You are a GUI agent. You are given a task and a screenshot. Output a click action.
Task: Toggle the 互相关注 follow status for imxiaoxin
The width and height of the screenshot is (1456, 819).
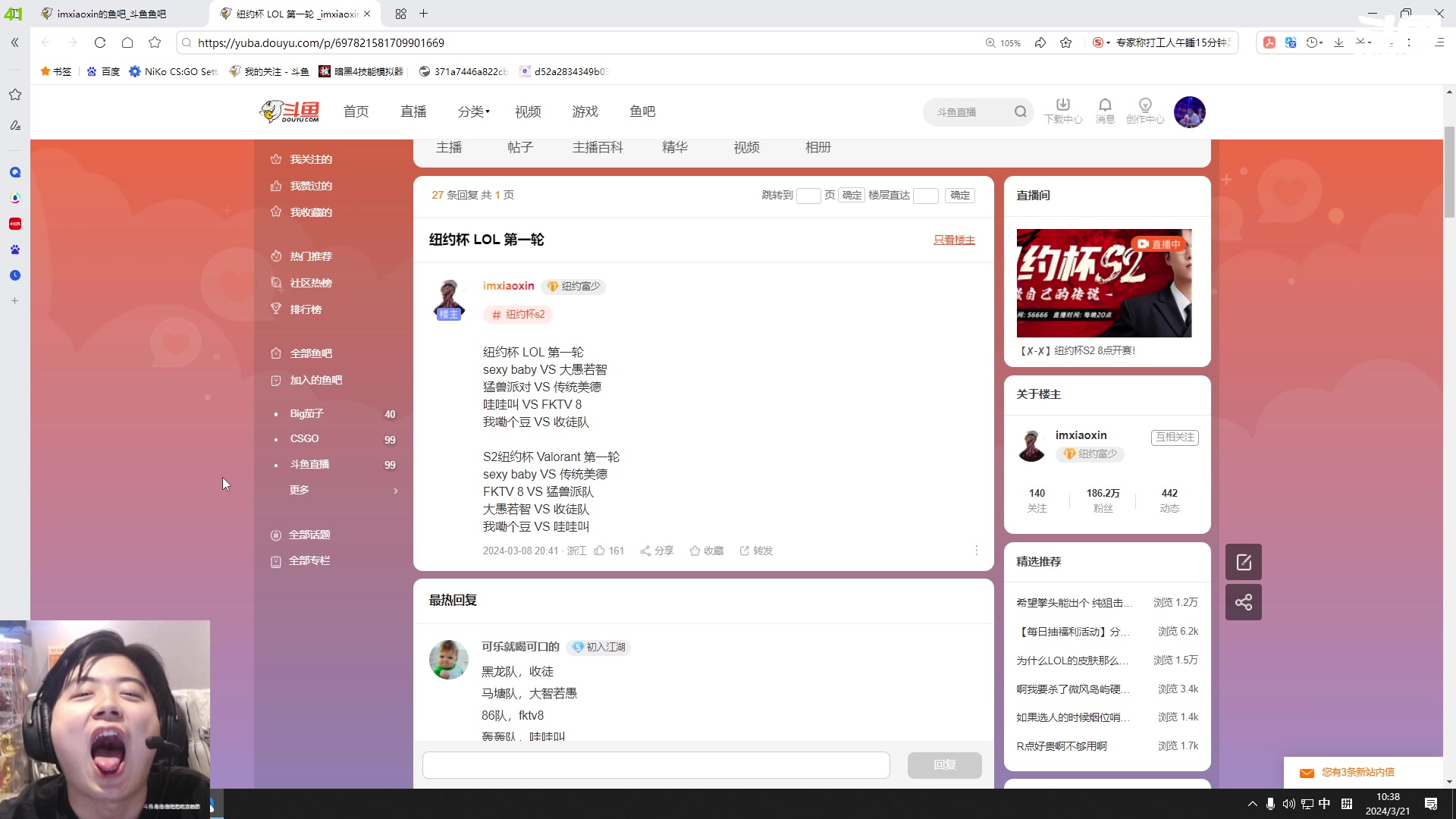tap(1174, 437)
